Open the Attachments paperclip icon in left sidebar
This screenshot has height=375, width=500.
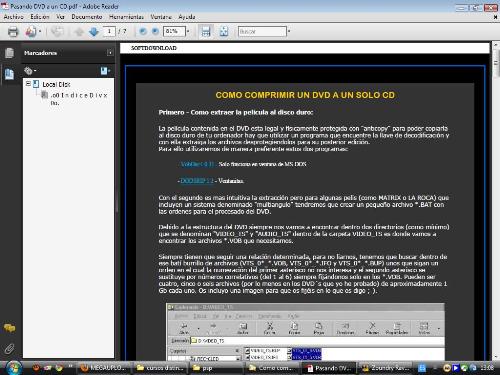click(9, 349)
